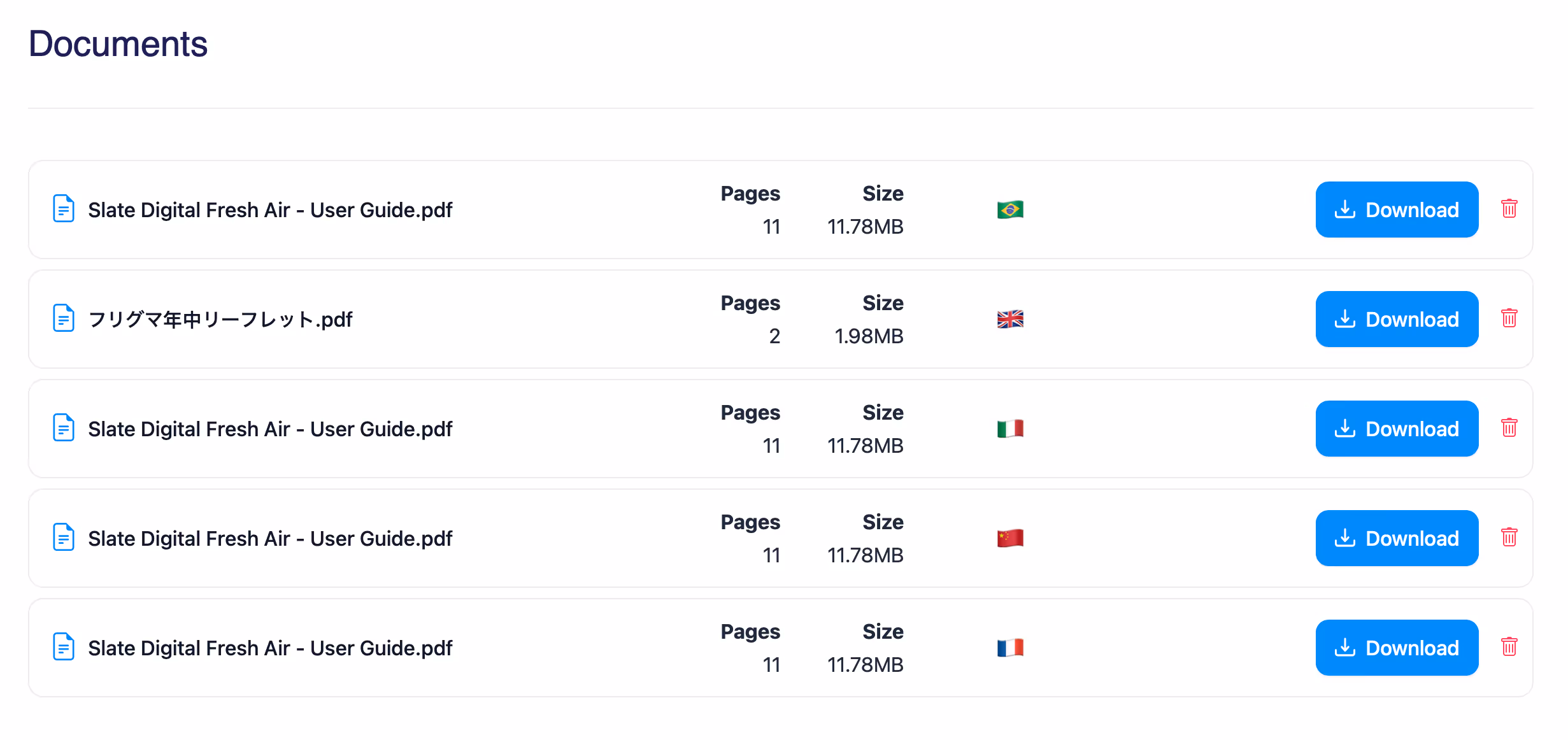Click trash icon for Italian-flag document
1568x740 pixels.
[x=1509, y=428]
